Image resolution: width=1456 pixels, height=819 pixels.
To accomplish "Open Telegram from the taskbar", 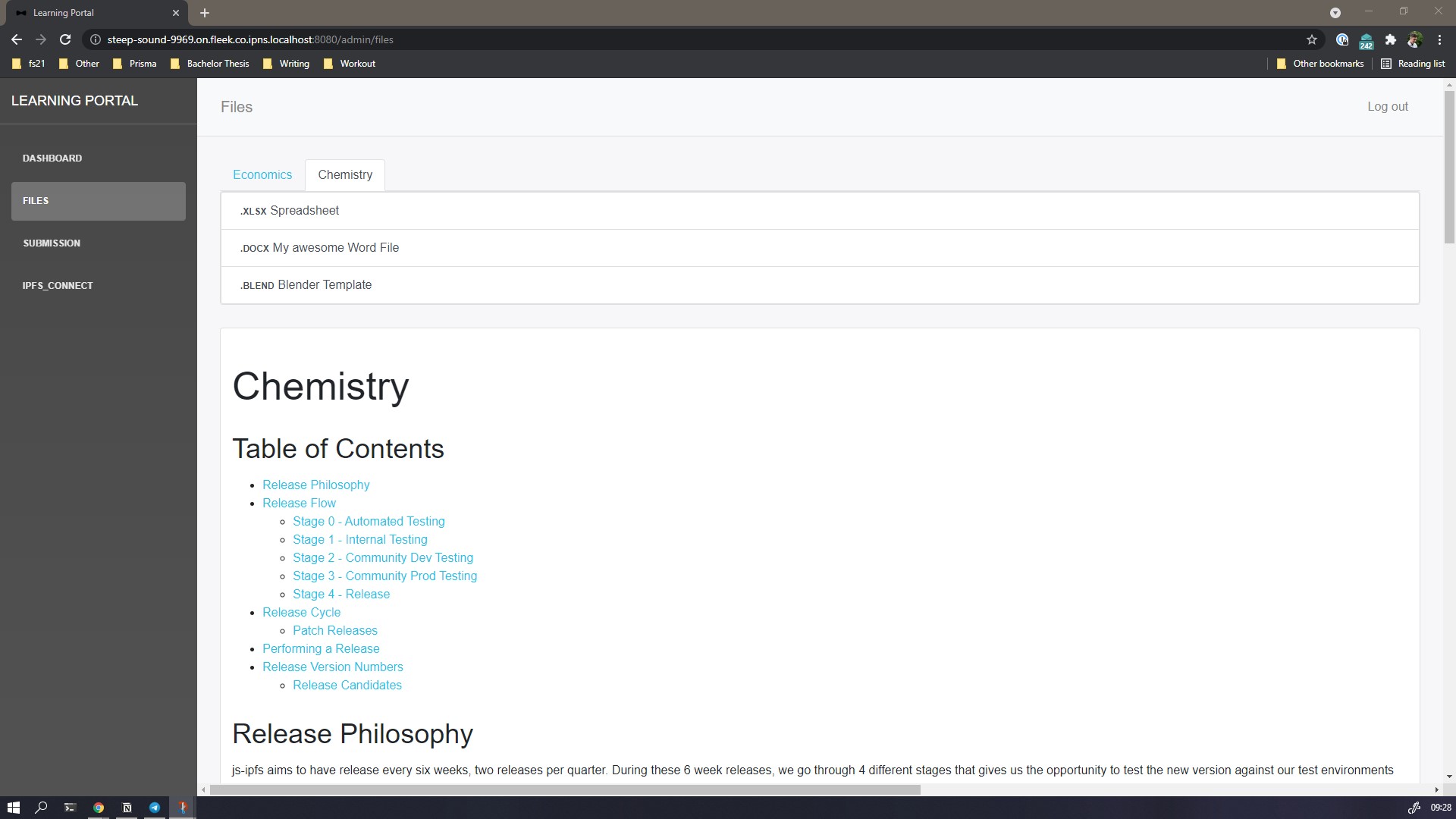I will point(155,808).
